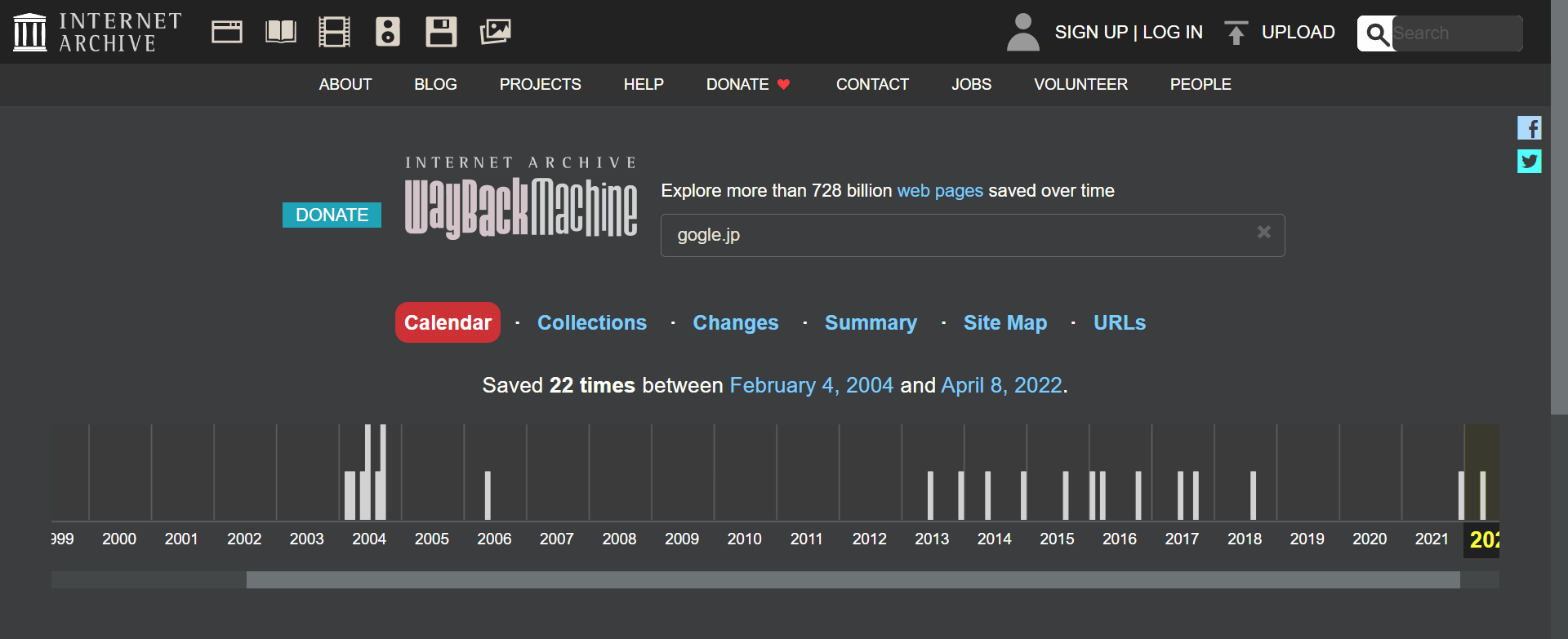
Task: Switch to the Collections tab
Action: pyautogui.click(x=591, y=322)
